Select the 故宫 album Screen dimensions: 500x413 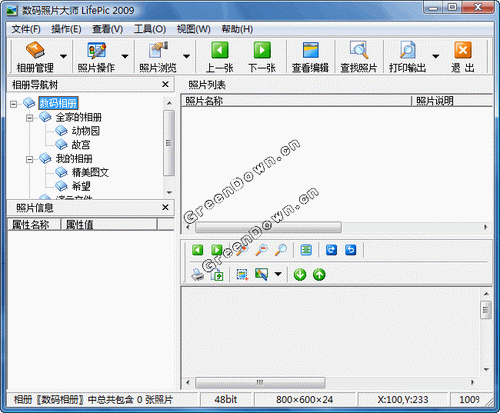[81, 145]
